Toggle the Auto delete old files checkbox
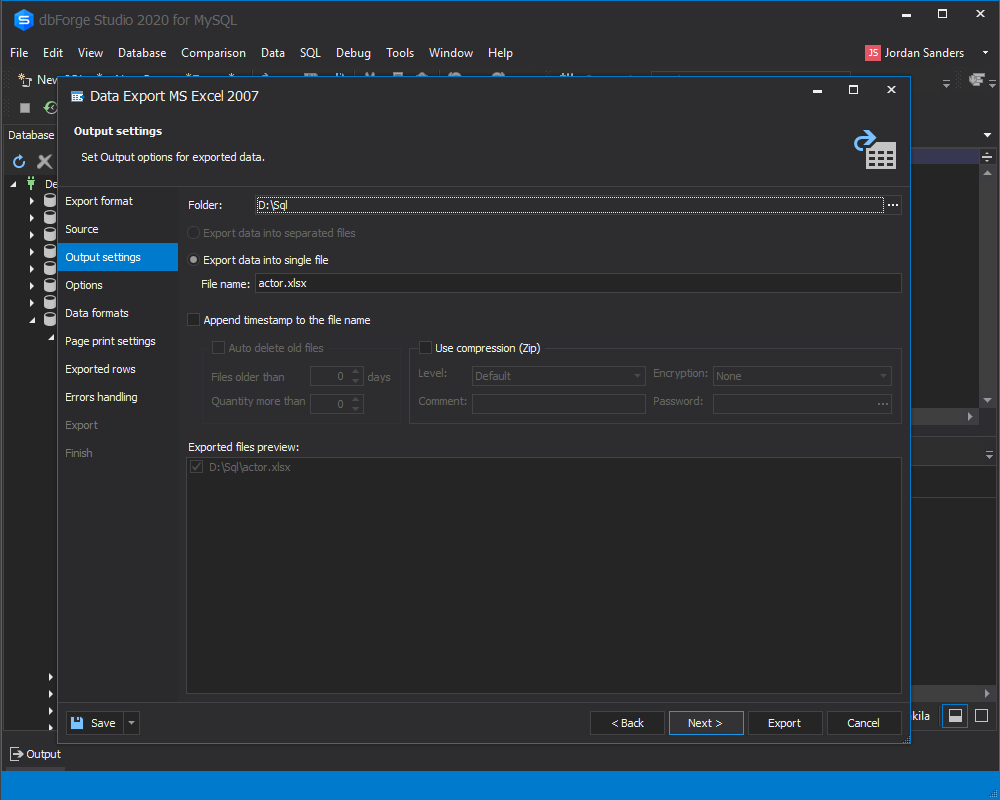 click(x=218, y=348)
